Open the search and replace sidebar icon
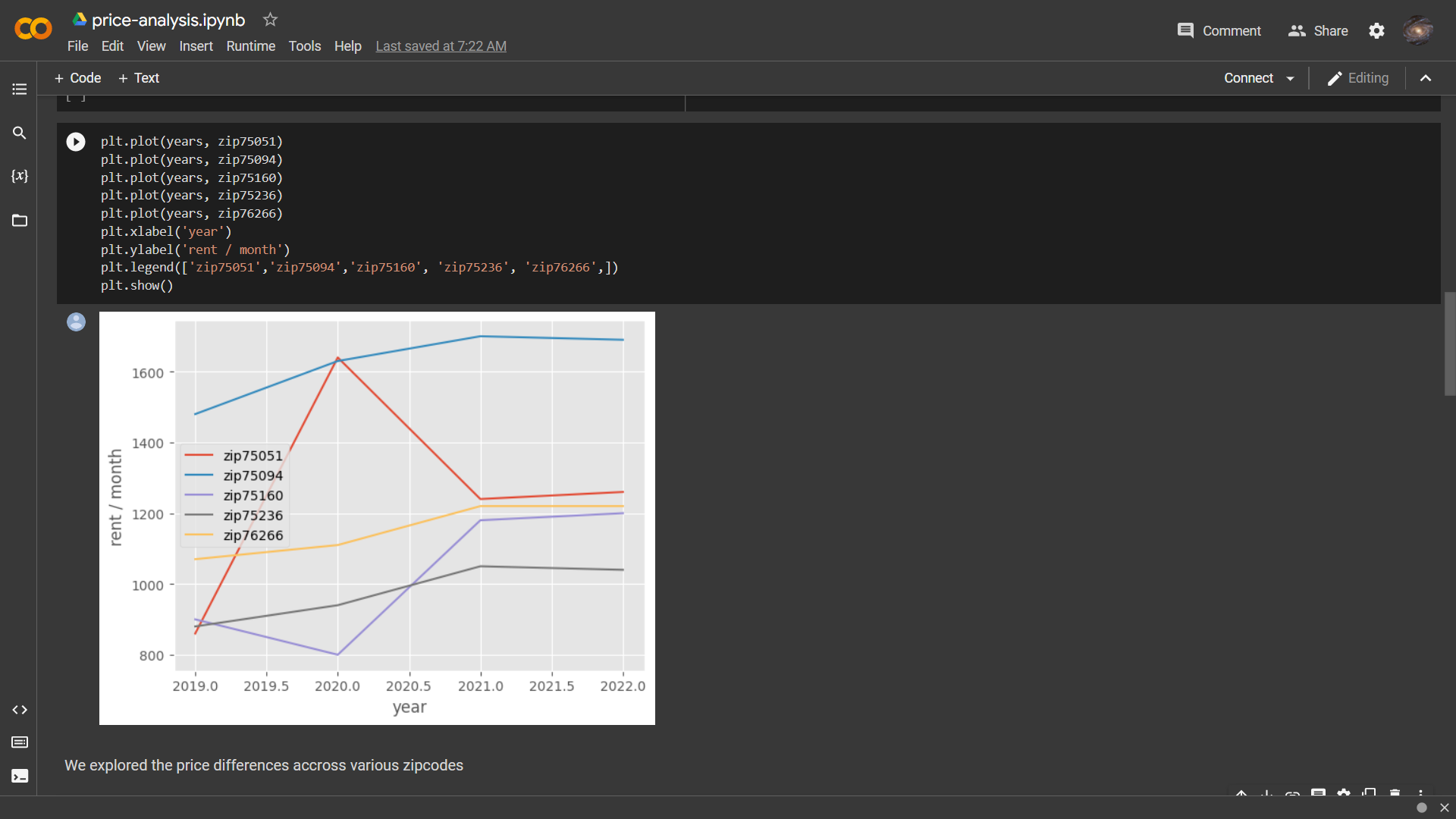1456x819 pixels. click(20, 133)
